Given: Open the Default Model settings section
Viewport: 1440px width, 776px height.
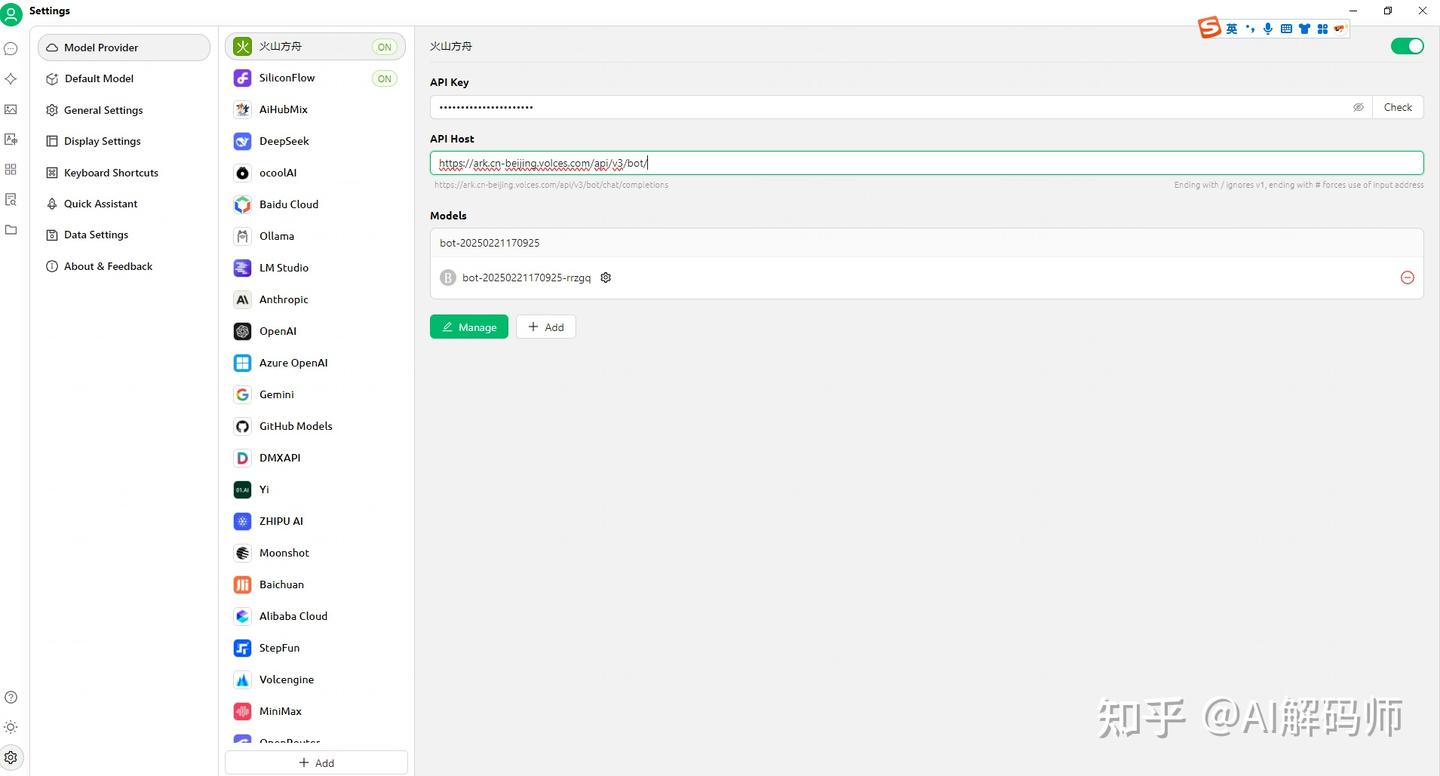Looking at the screenshot, I should (x=124, y=78).
